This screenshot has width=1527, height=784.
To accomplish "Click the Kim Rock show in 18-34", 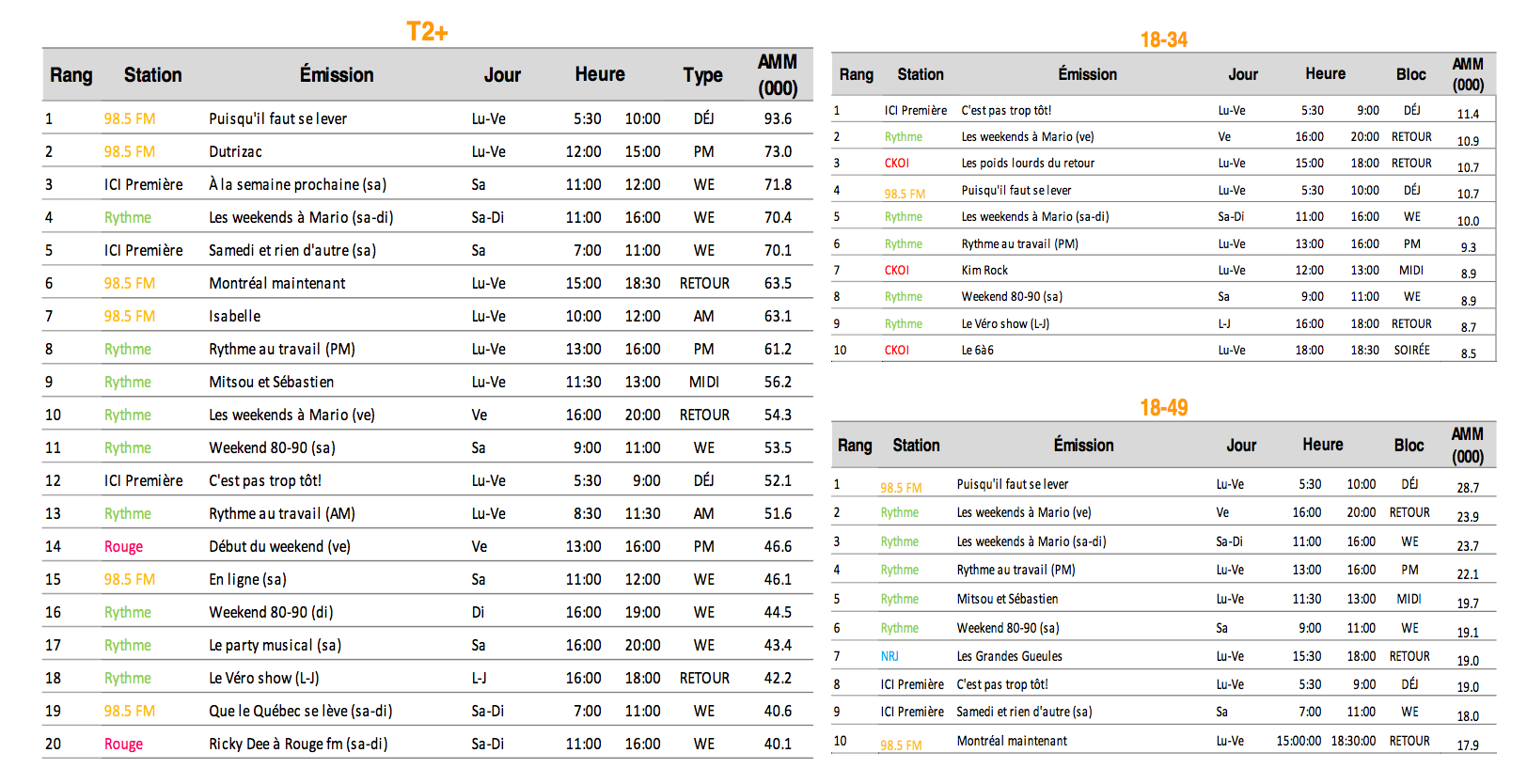I will 984,271.
